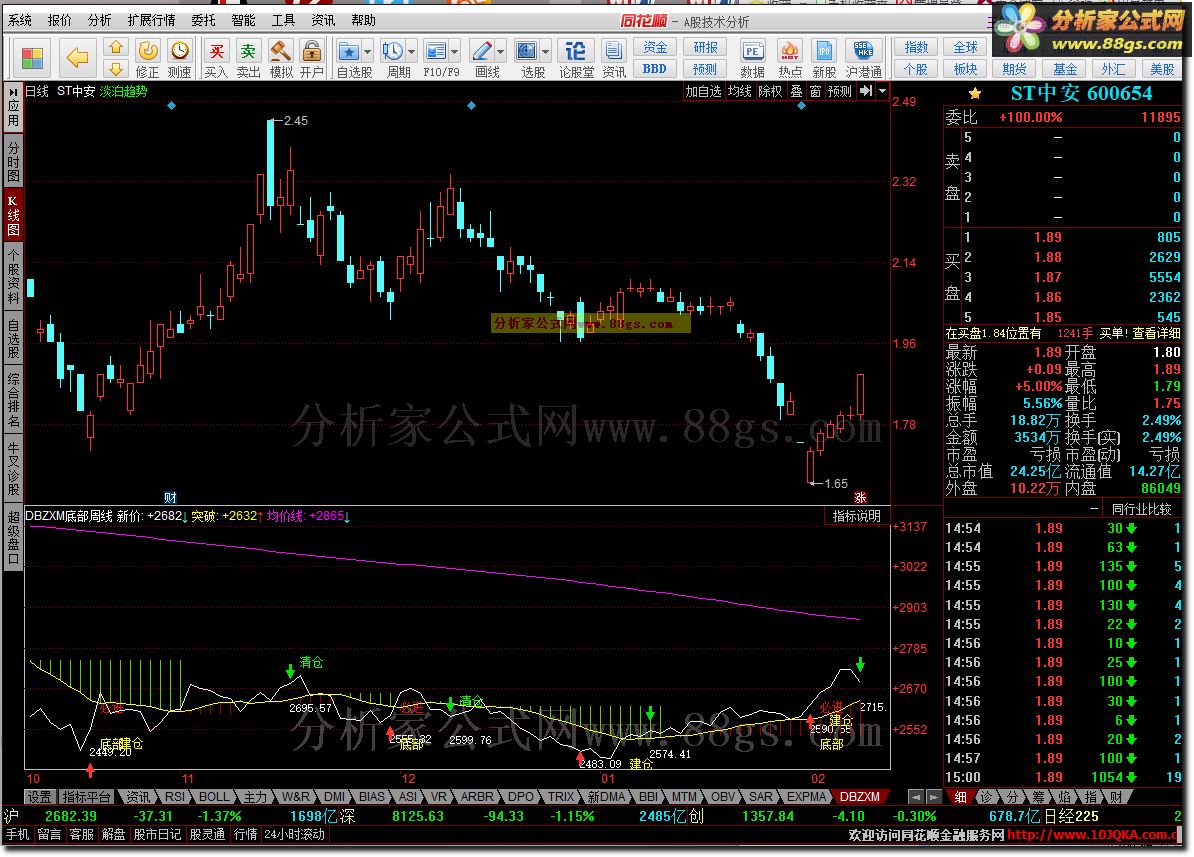Click the chart jump-to-end arrow icon
Screen dimensions: 1194x857
point(867,91)
